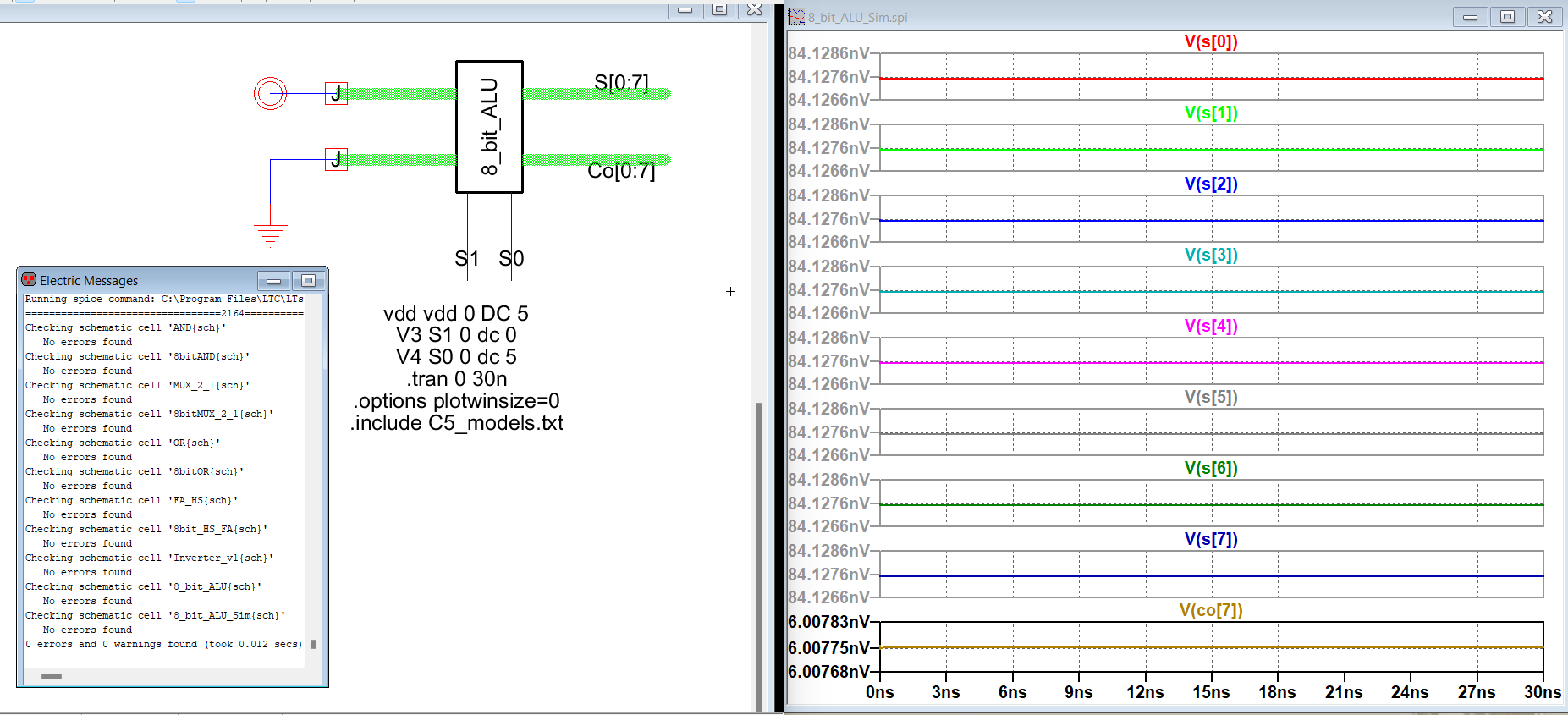Select the V(s[2]) trace label
Viewport: 1568px width, 715px height.
[1211, 184]
